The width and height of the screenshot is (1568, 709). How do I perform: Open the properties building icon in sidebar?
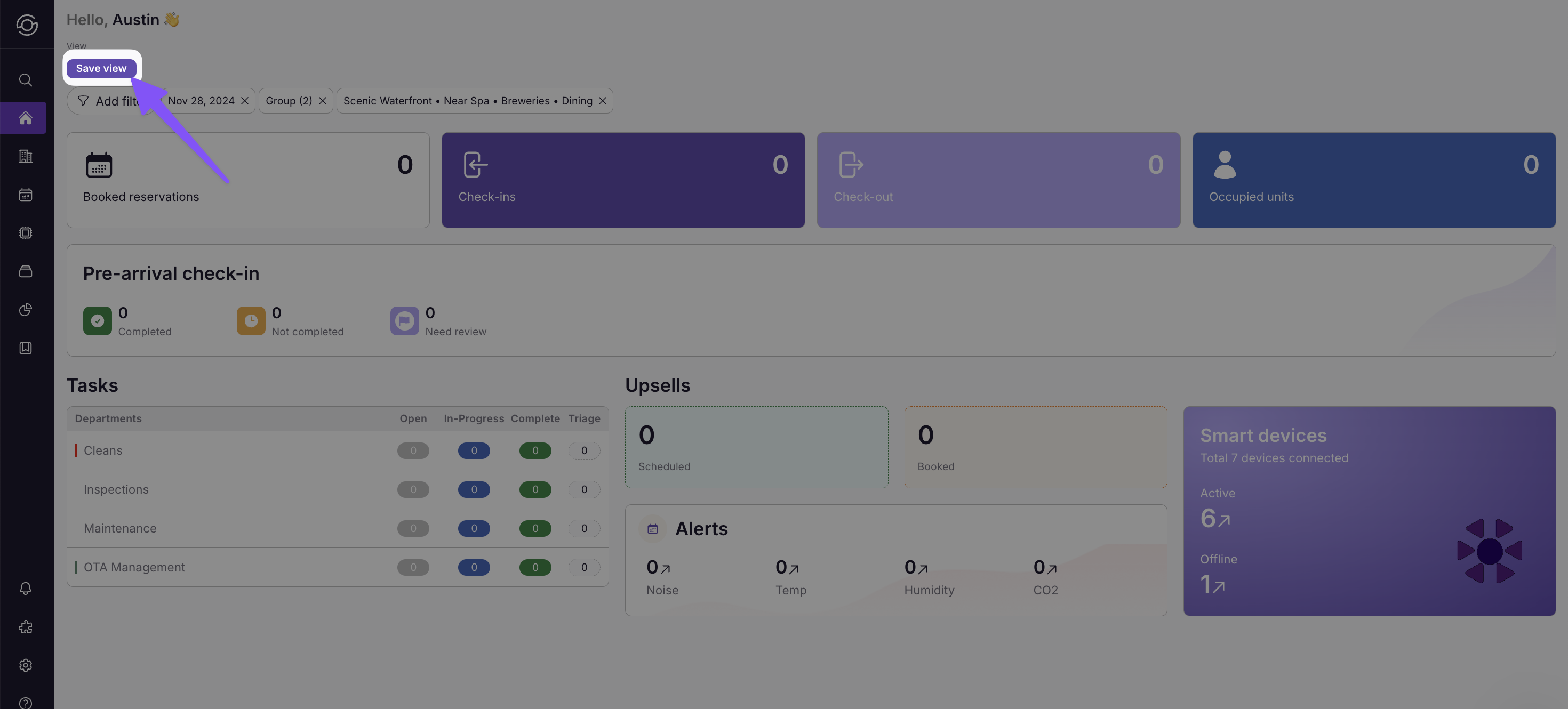tap(26, 156)
